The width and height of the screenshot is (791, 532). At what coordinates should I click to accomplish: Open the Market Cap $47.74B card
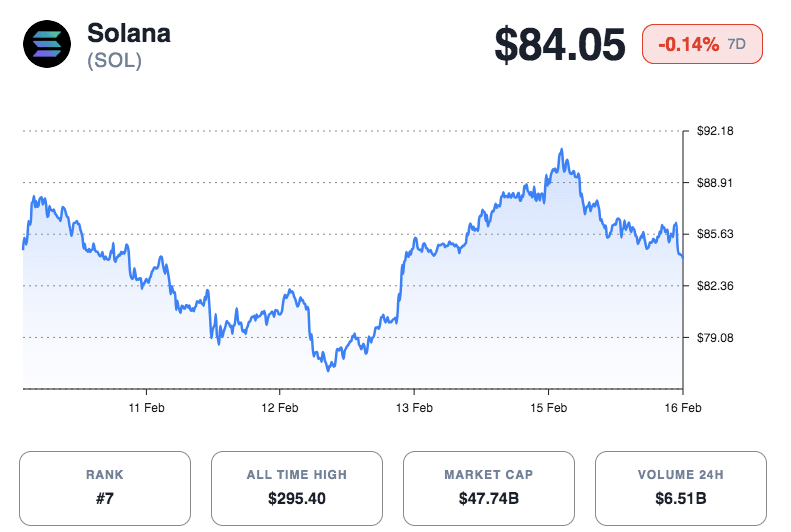(x=489, y=487)
